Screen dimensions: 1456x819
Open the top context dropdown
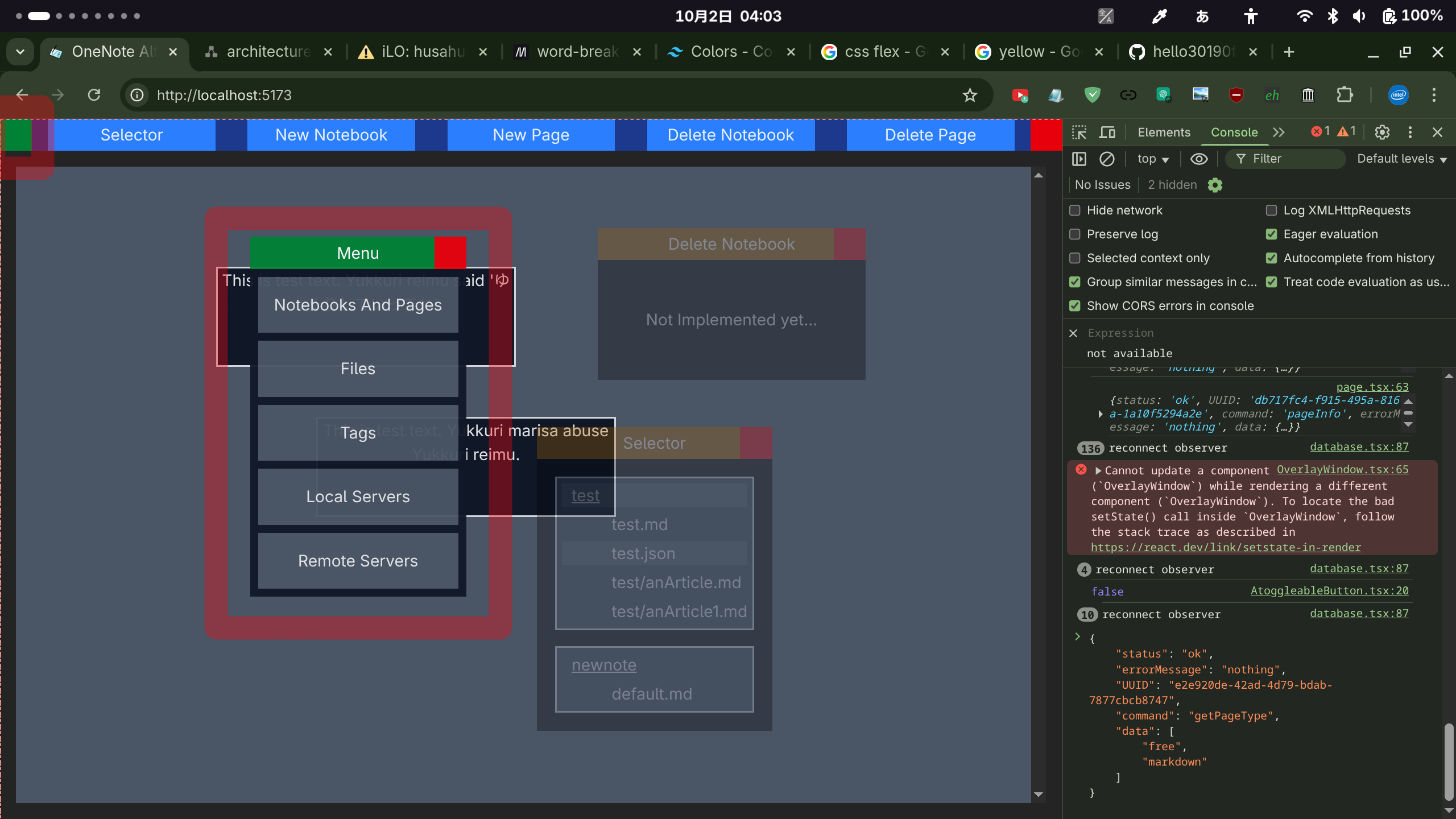1152,159
